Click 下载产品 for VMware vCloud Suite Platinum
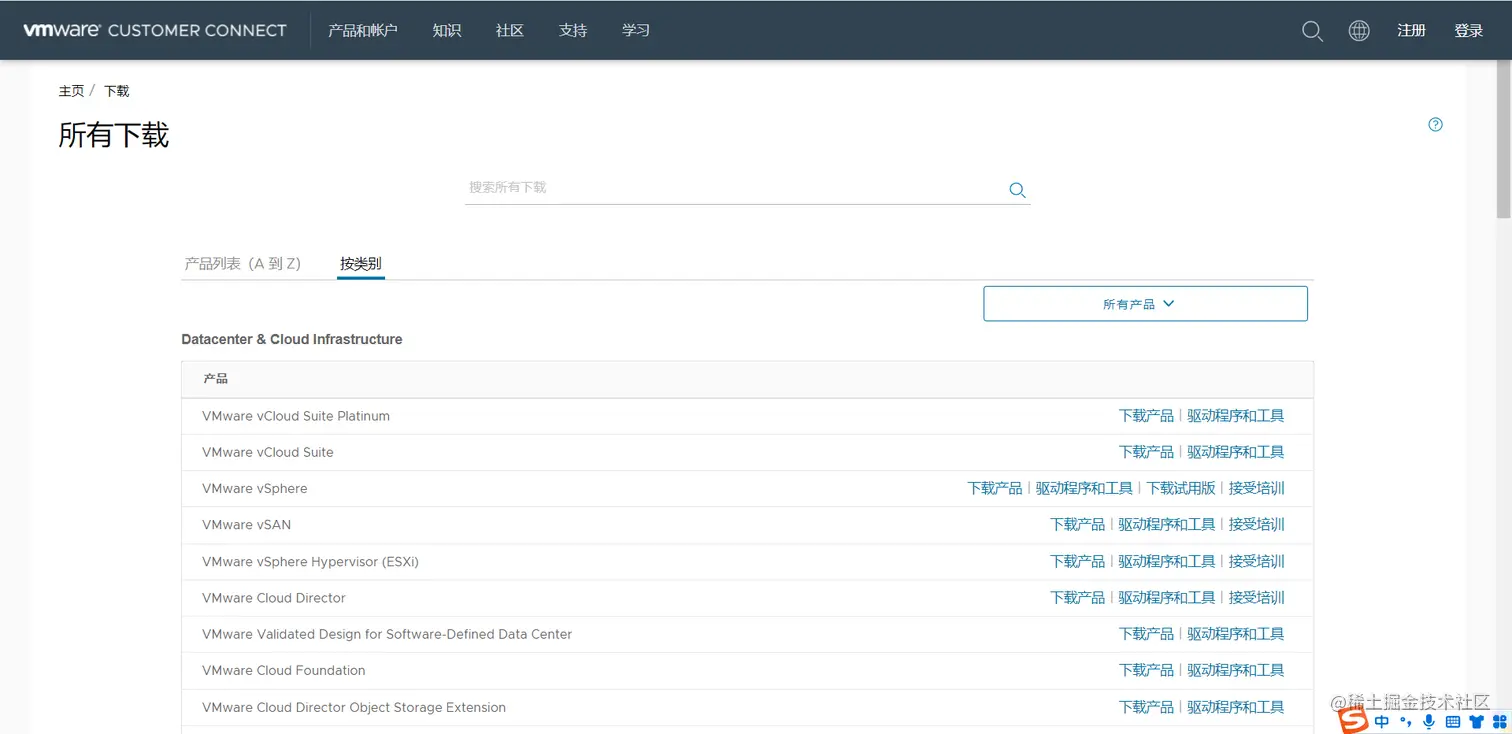This screenshot has height=734, width=1512. point(1146,416)
